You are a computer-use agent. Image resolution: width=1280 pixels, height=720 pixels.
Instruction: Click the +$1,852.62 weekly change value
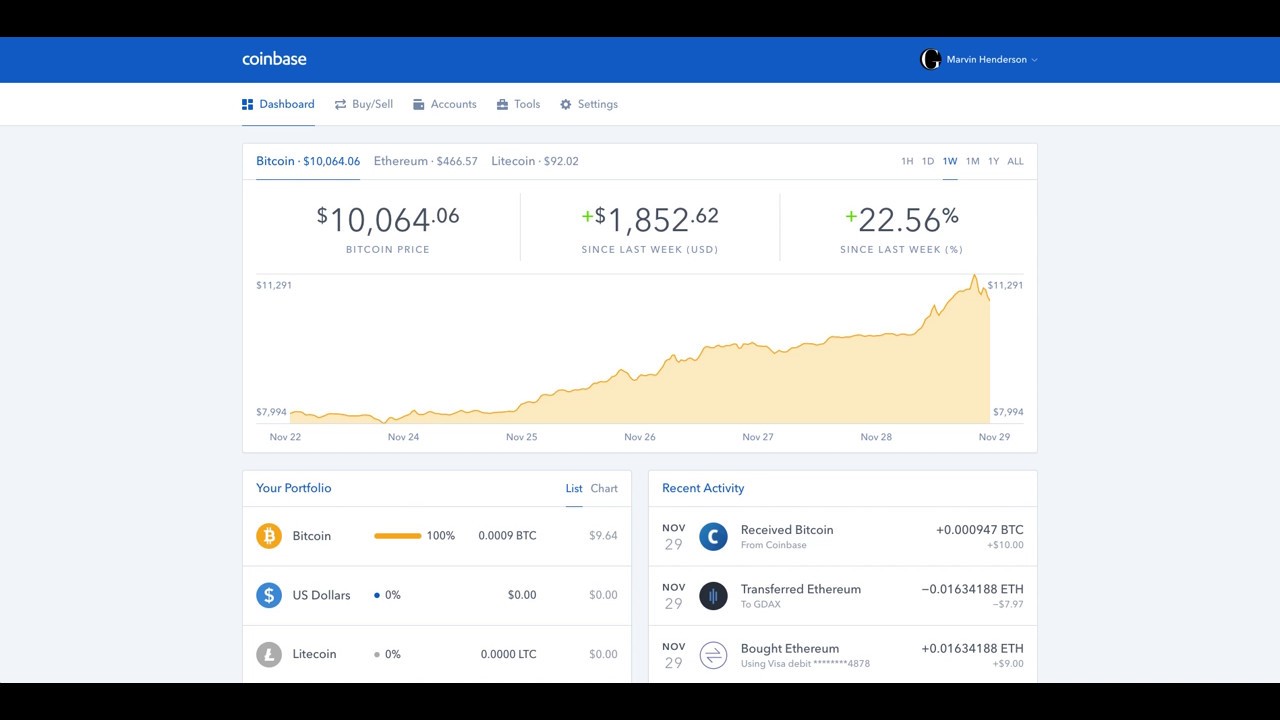(x=650, y=219)
